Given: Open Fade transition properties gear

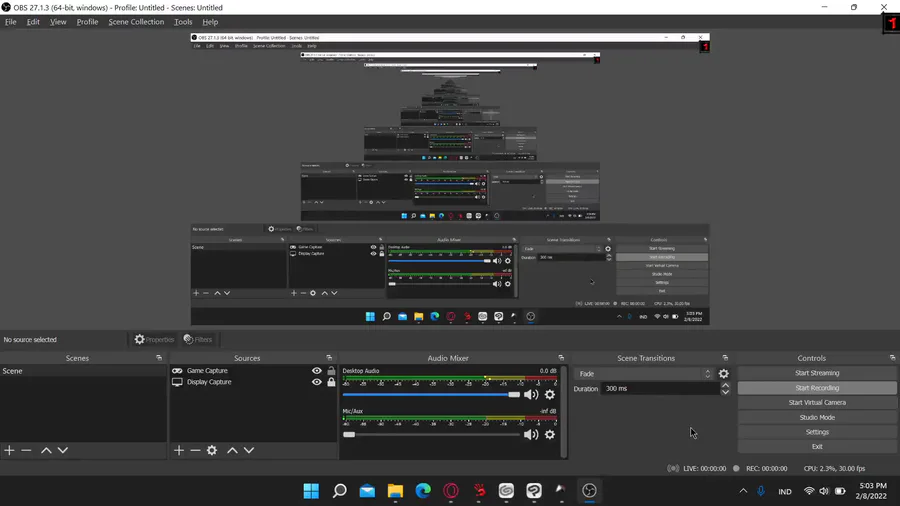Looking at the screenshot, I should [724, 373].
